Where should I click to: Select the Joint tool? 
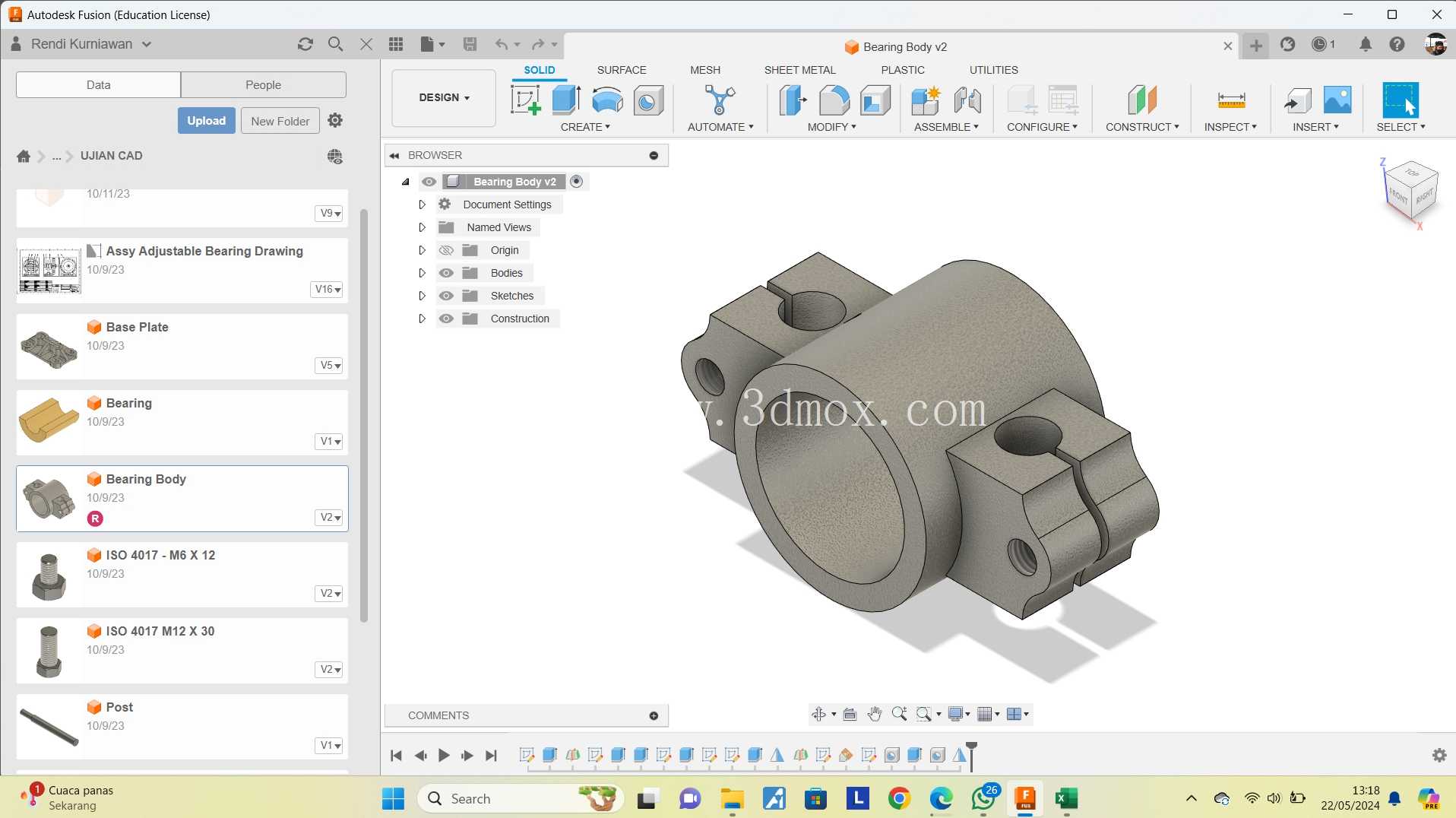[x=967, y=100]
